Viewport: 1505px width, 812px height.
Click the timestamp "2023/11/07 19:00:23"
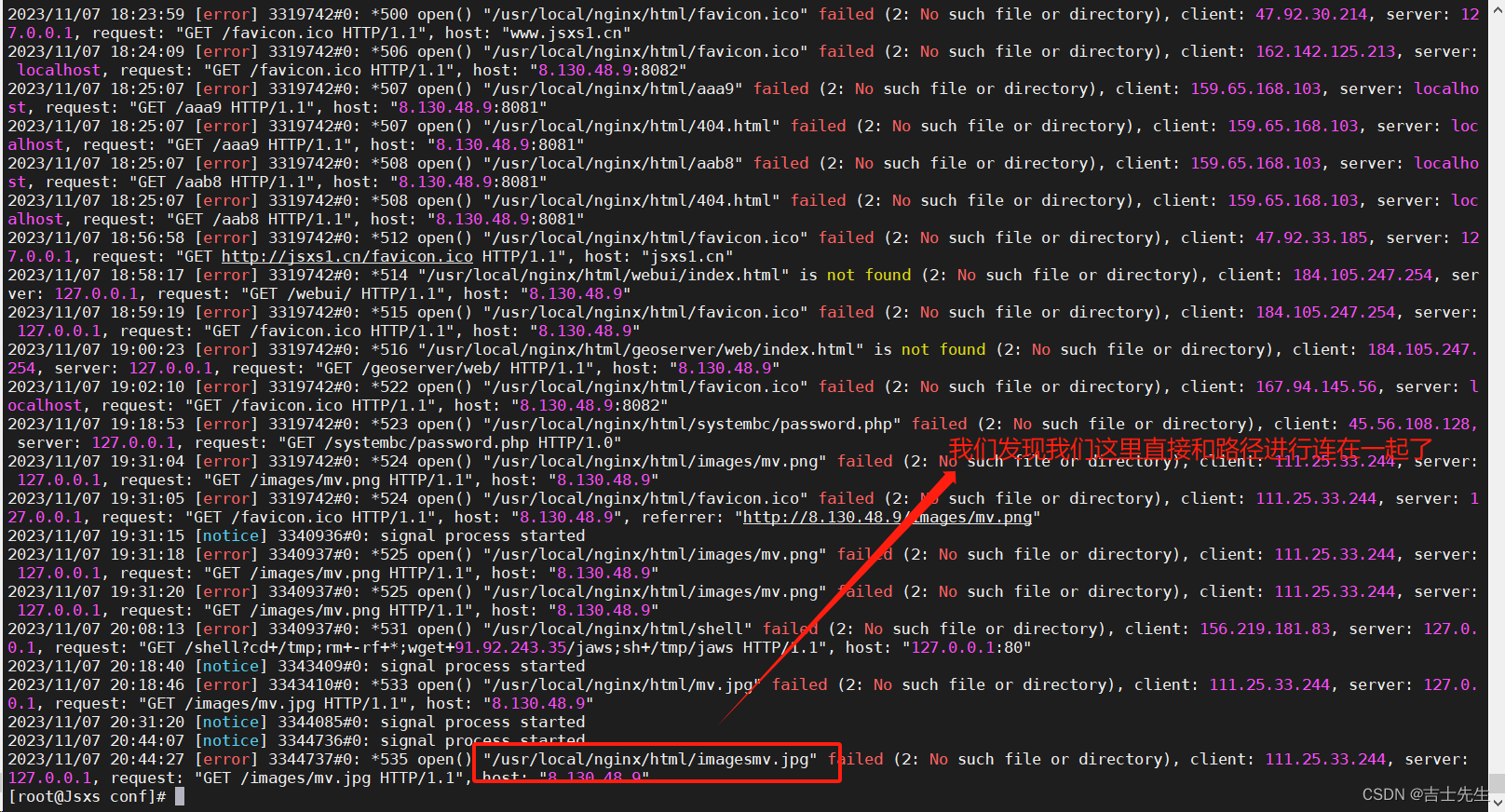96,349
